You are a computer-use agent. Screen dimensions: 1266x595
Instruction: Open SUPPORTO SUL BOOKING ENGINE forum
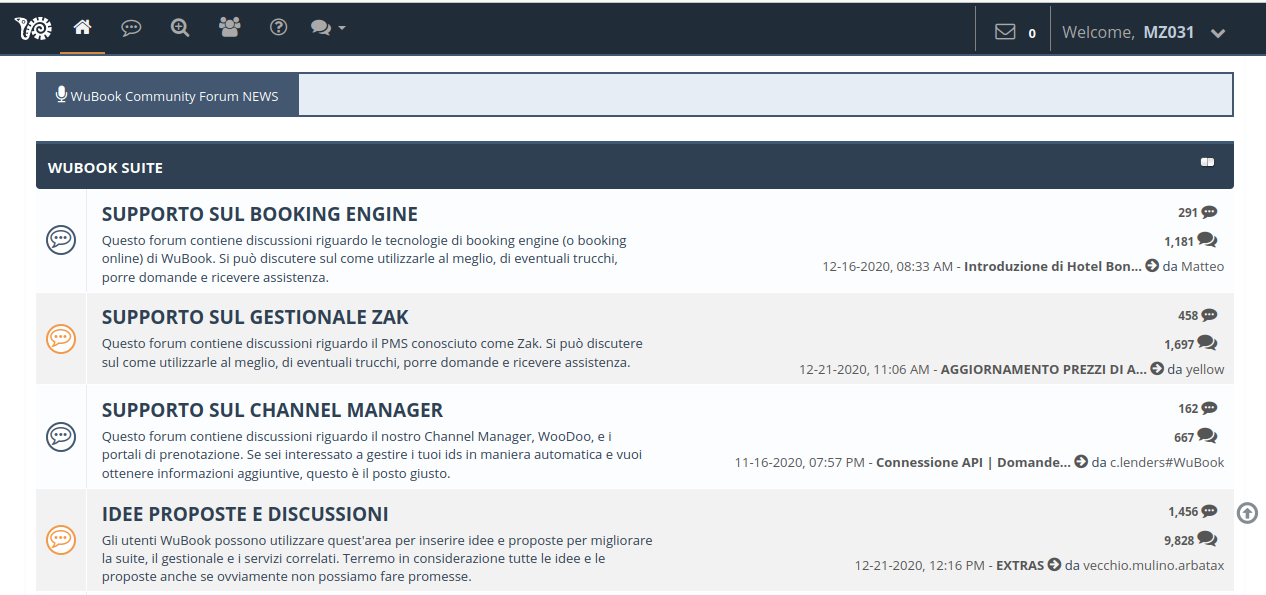pyautogui.click(x=260, y=214)
